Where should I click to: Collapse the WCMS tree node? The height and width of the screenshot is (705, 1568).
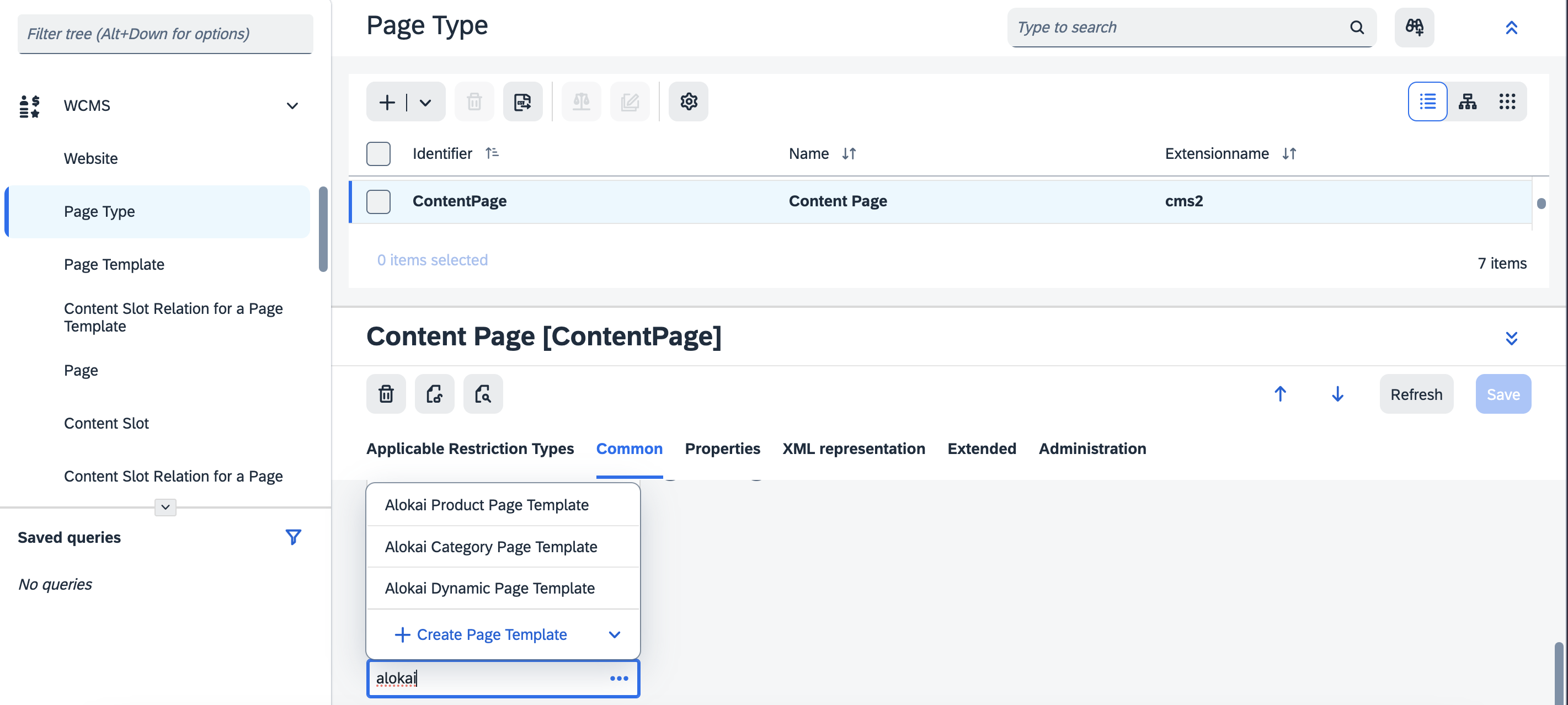pyautogui.click(x=292, y=106)
